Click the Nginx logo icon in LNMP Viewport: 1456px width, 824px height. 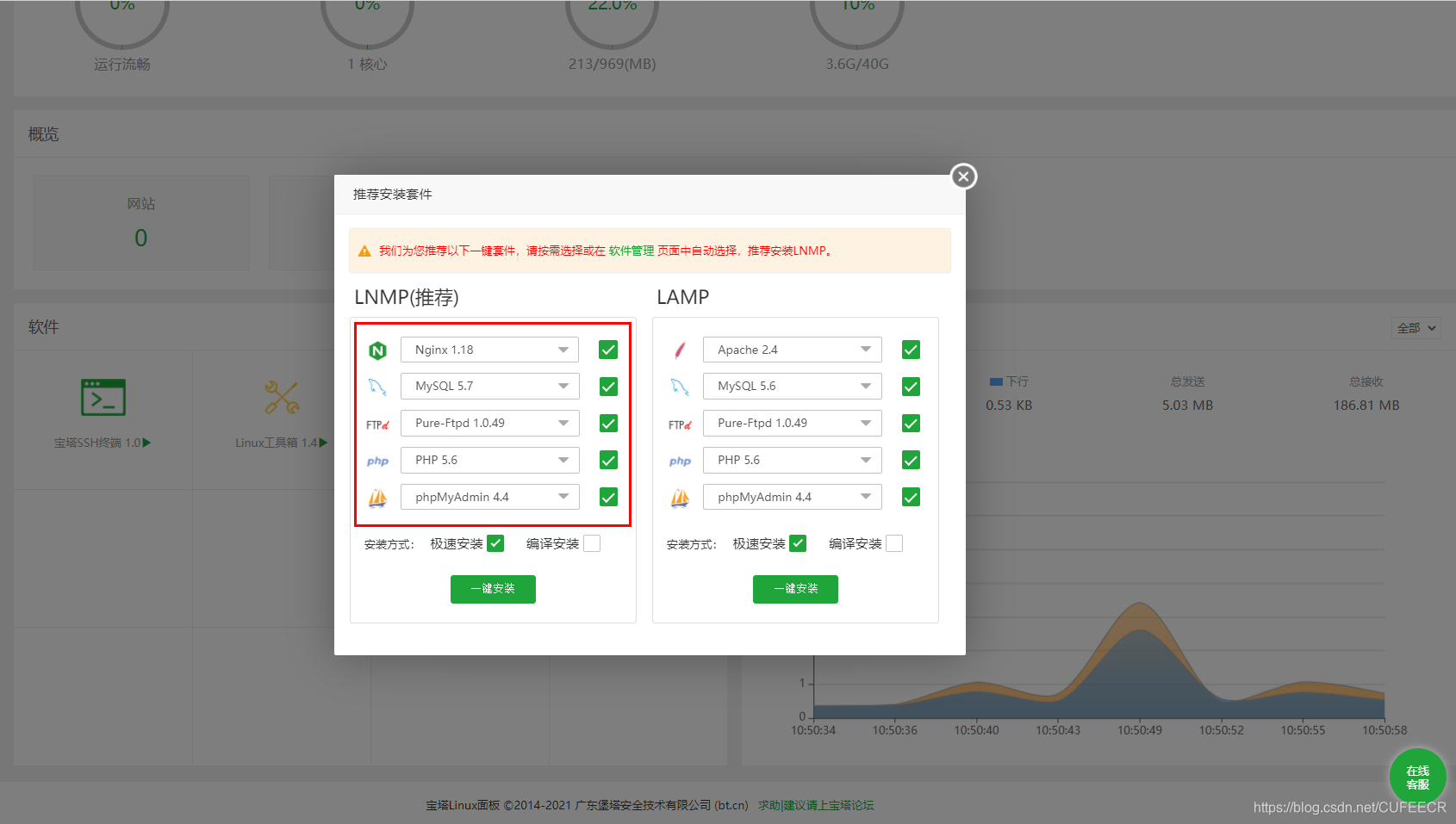click(x=377, y=350)
